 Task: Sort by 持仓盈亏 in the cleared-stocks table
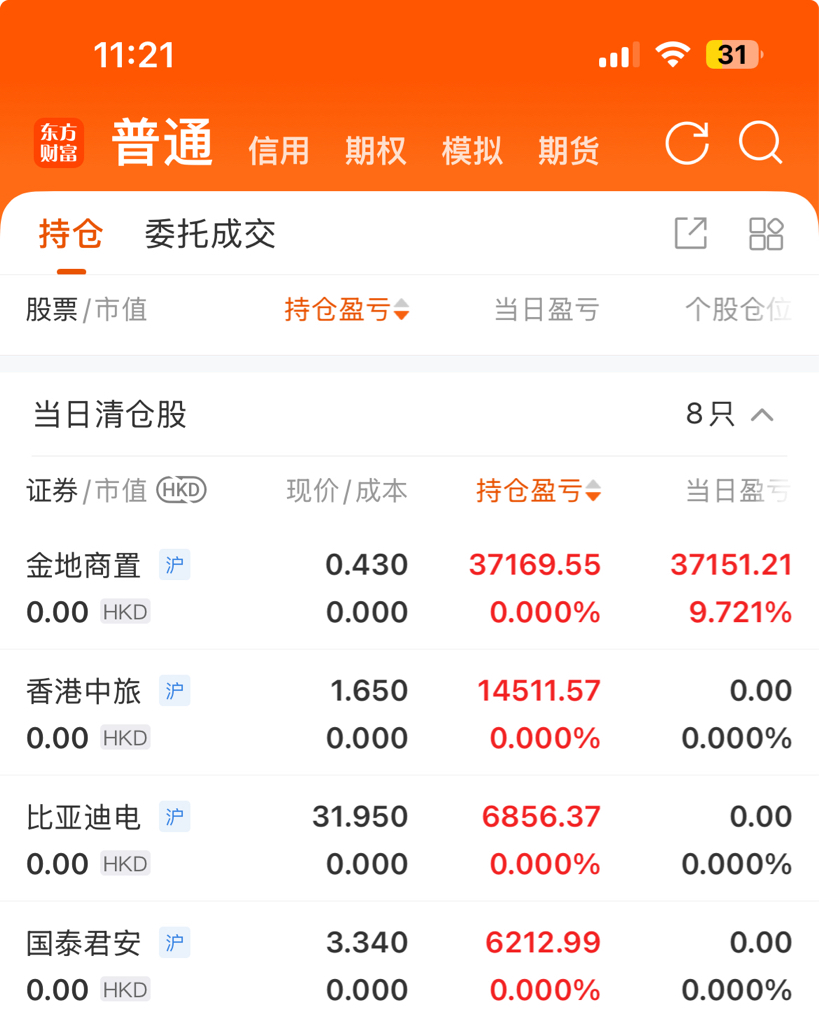tap(538, 490)
